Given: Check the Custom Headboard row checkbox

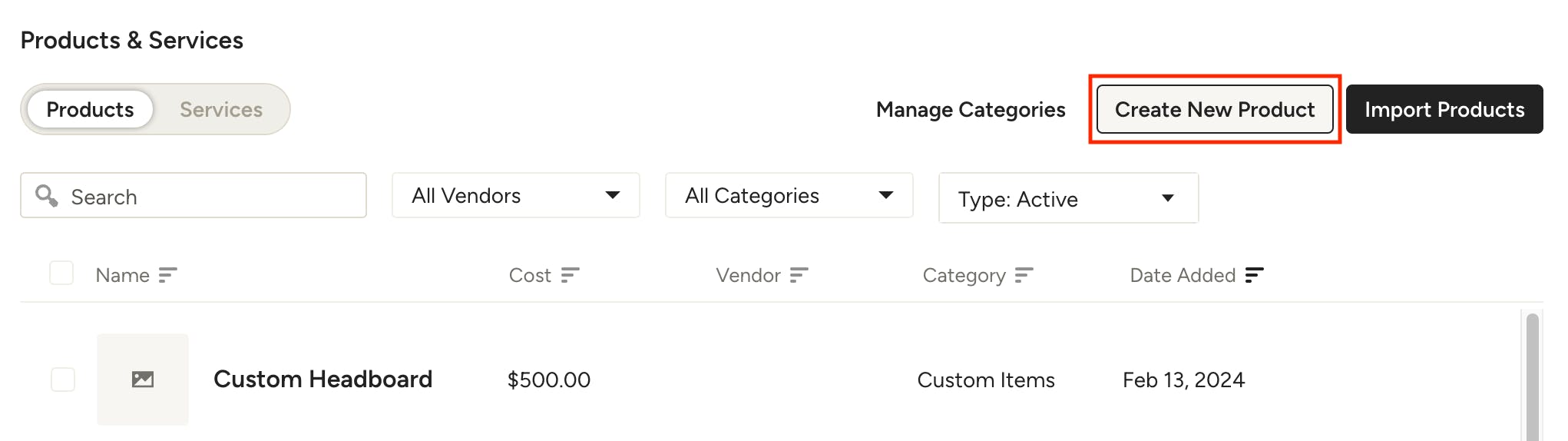Looking at the screenshot, I should (x=63, y=379).
